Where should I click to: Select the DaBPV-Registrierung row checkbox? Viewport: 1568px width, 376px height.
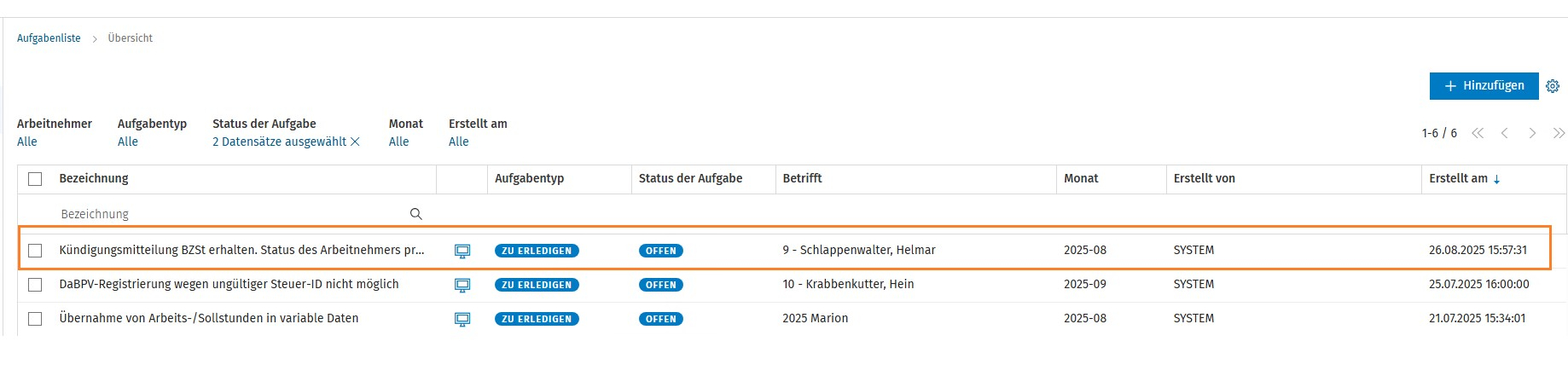[35, 285]
